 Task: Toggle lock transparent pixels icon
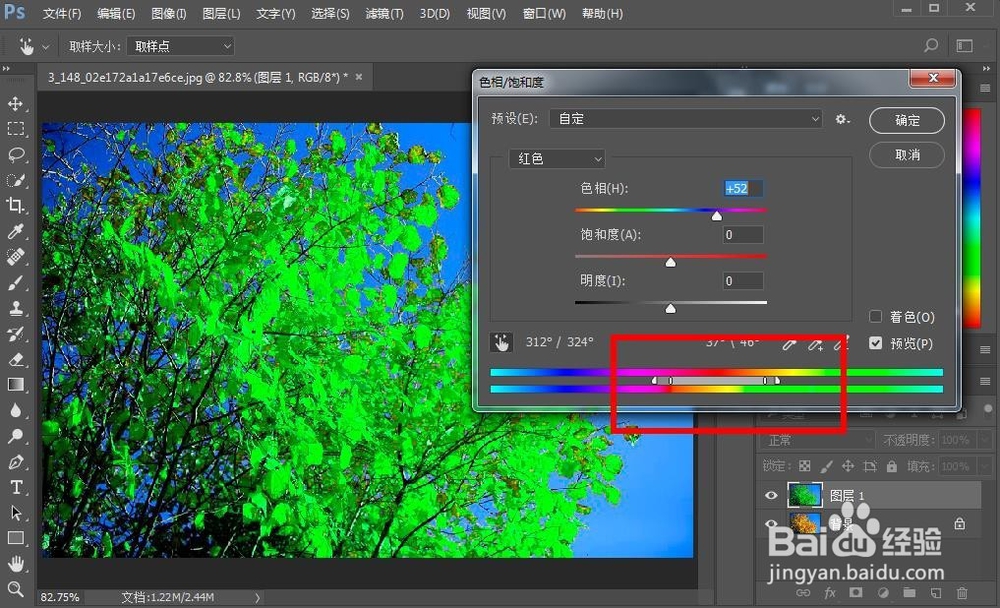coord(805,466)
